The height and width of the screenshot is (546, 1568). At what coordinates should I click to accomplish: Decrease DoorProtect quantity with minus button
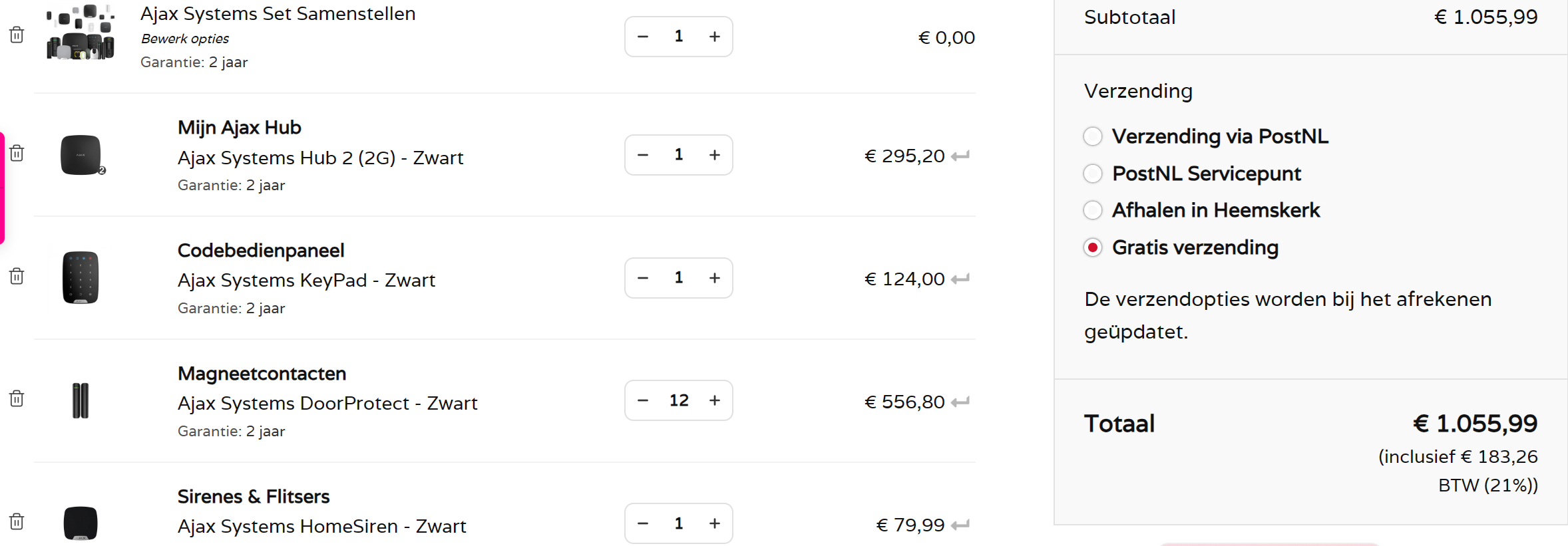pyautogui.click(x=643, y=400)
